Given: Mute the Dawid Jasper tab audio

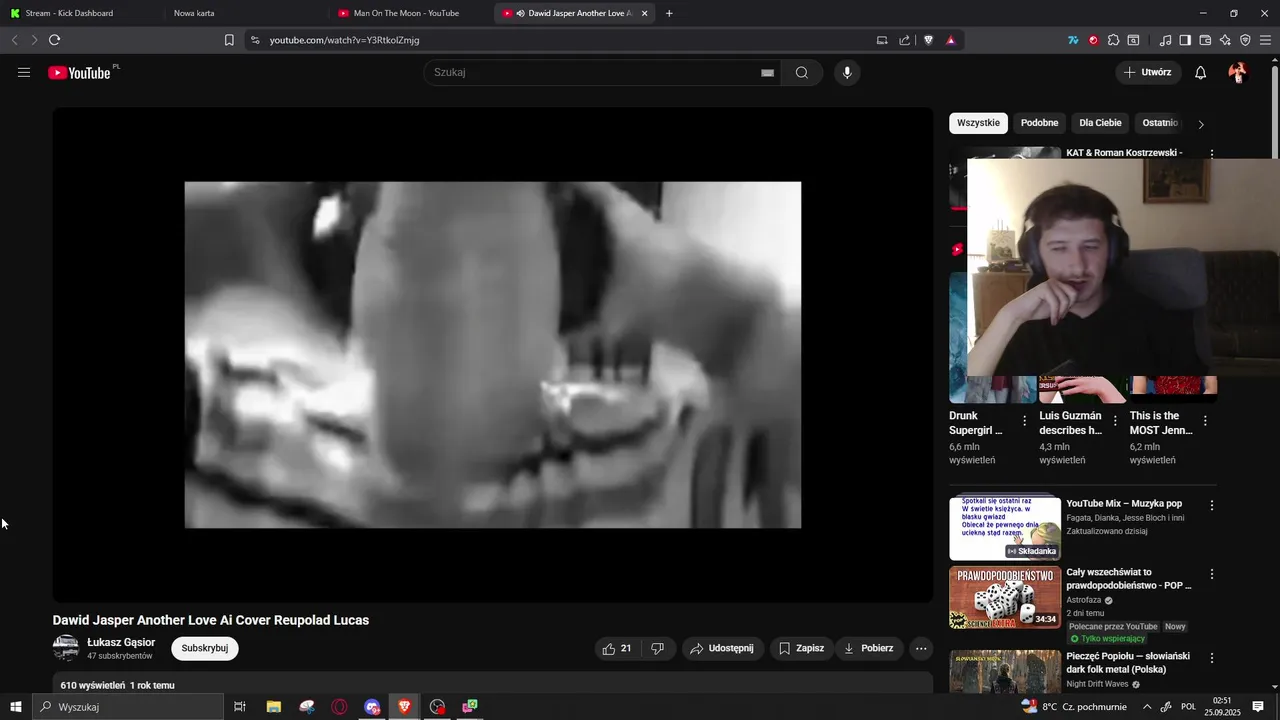Looking at the screenshot, I should [520, 13].
